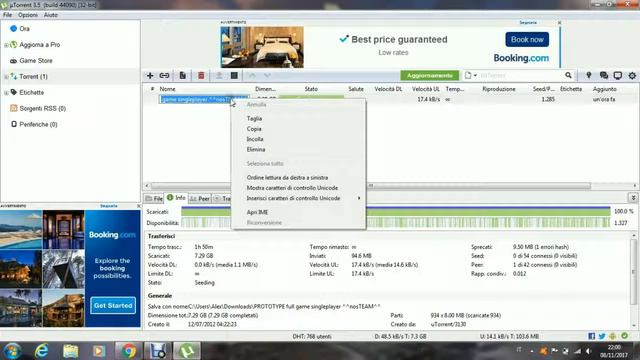640x360 pixels.
Task: Choose Copia from context menu
Action: tap(254, 129)
